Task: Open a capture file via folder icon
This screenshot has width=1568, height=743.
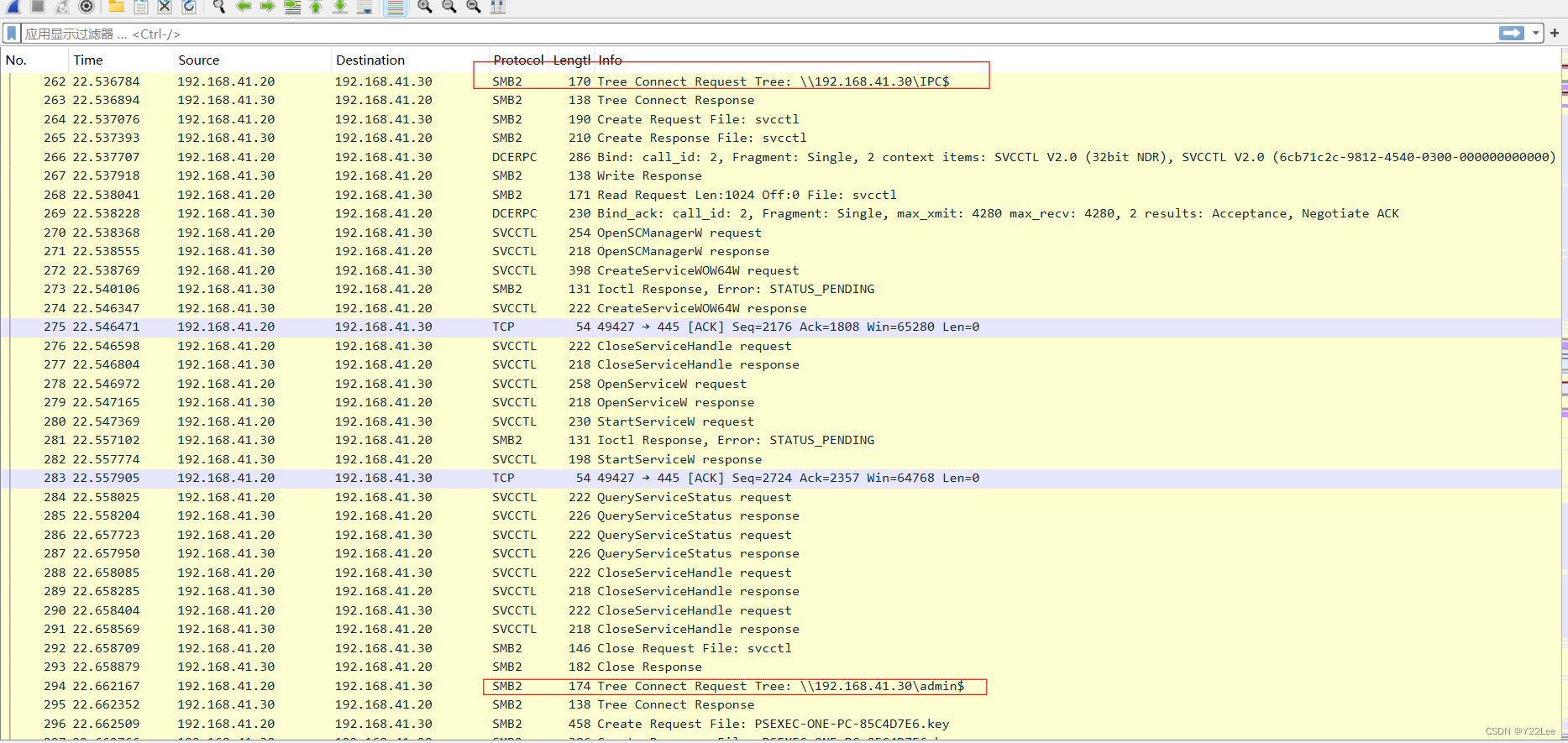Action: click(x=117, y=7)
